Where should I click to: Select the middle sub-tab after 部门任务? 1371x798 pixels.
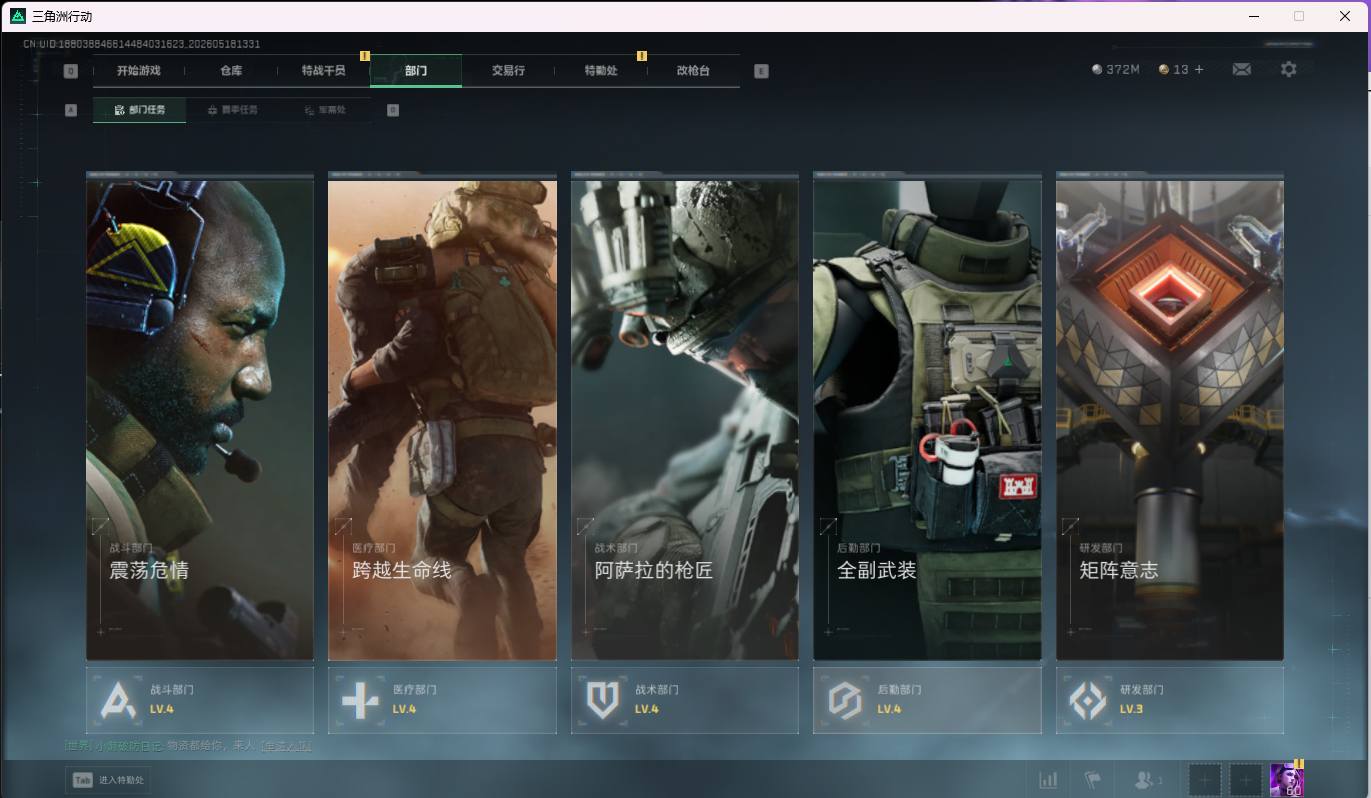[x=232, y=110]
